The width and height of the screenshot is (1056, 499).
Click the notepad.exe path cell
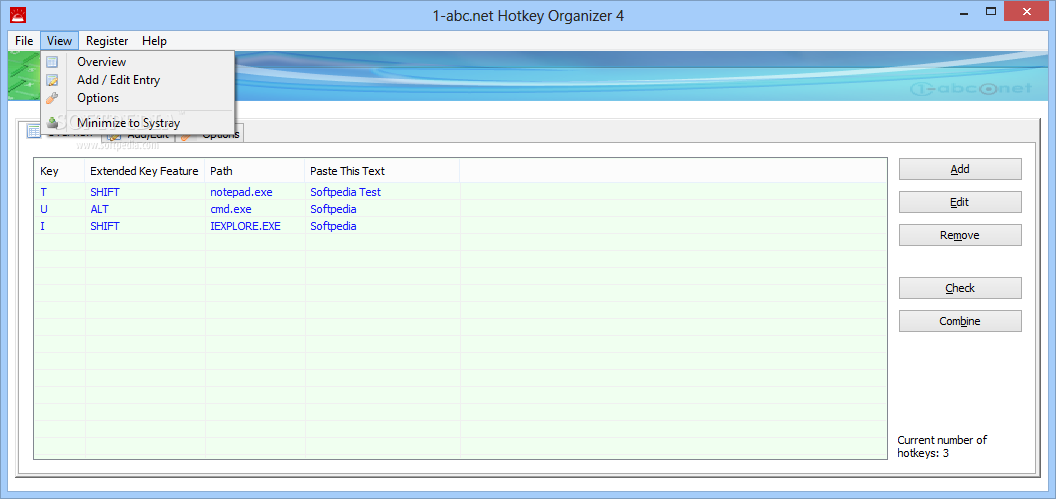click(241, 192)
